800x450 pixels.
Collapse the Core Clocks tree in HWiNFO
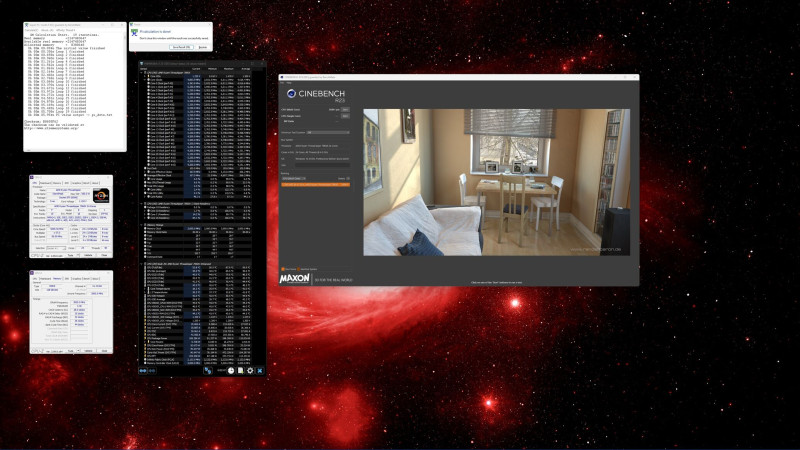click(x=145, y=80)
